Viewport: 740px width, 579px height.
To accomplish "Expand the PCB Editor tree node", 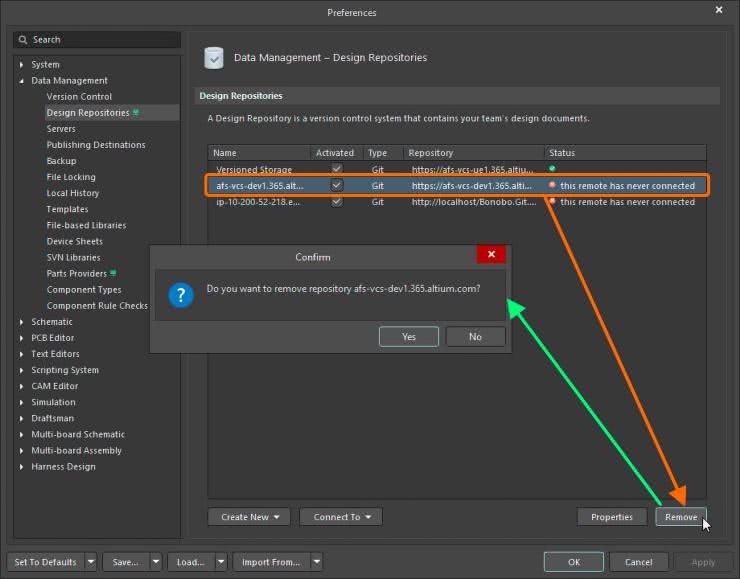I will coord(22,338).
